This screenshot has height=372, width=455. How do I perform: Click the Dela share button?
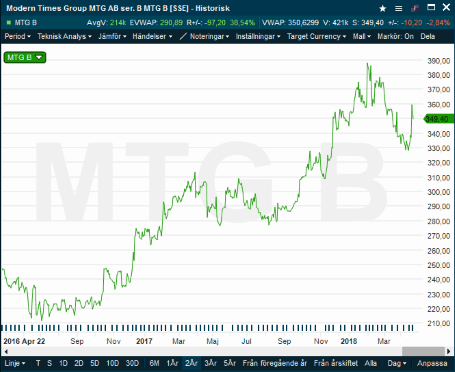428,36
